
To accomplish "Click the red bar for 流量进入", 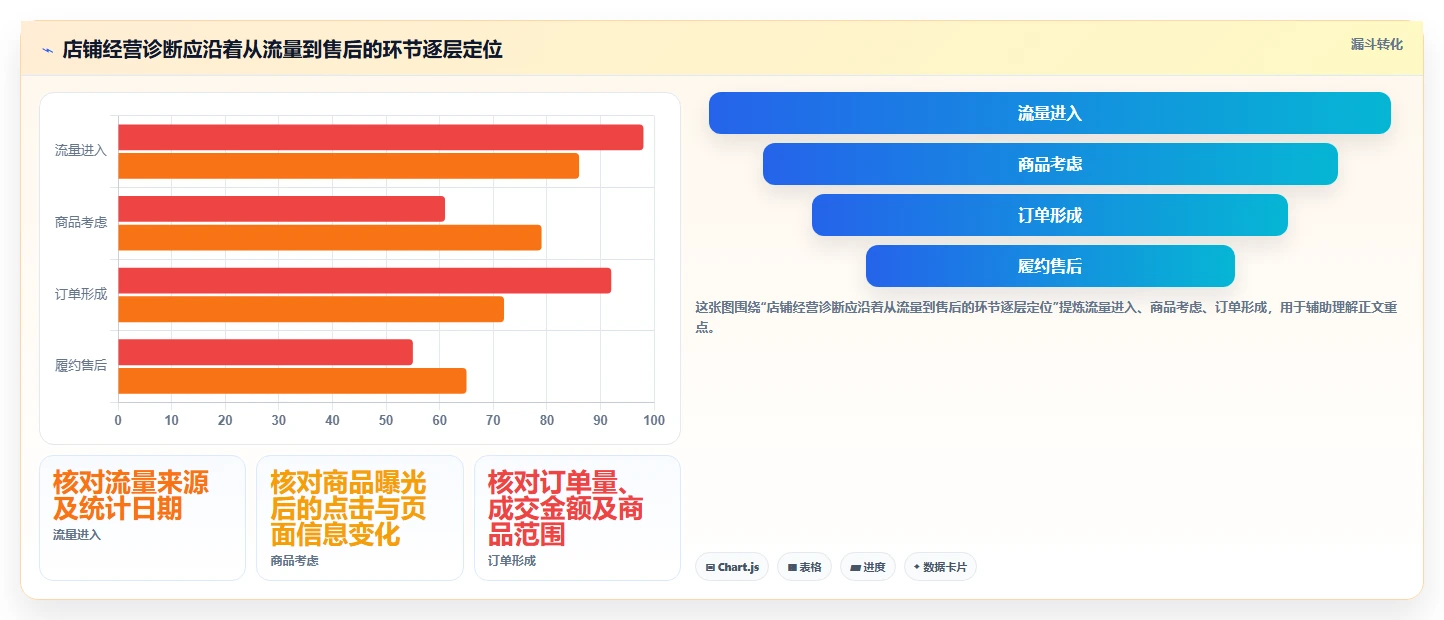I will pyautogui.click(x=381, y=137).
